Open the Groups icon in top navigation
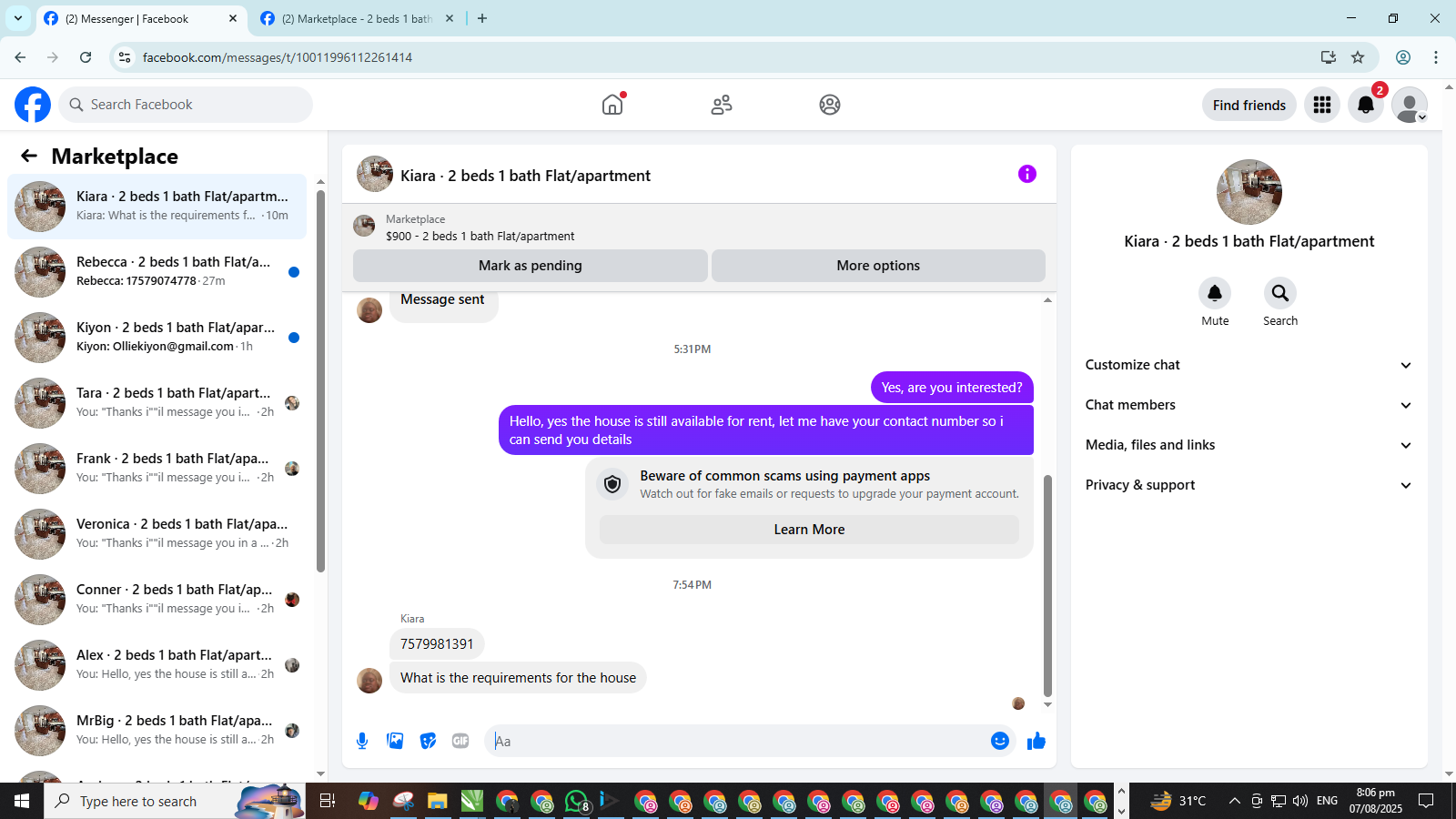The height and width of the screenshot is (819, 1456). pos(830,105)
